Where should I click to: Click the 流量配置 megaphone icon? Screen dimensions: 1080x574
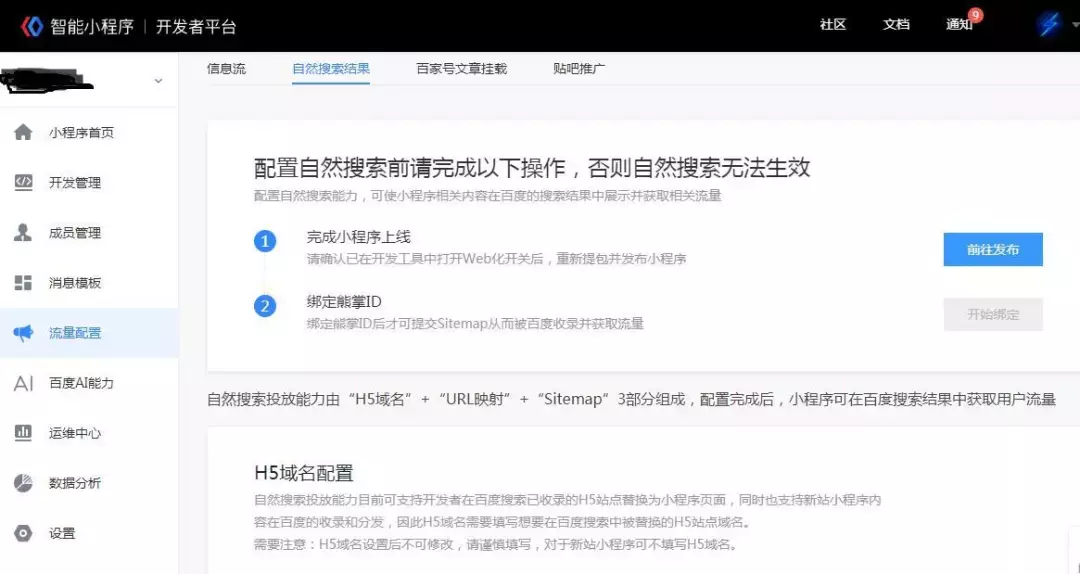[23, 333]
